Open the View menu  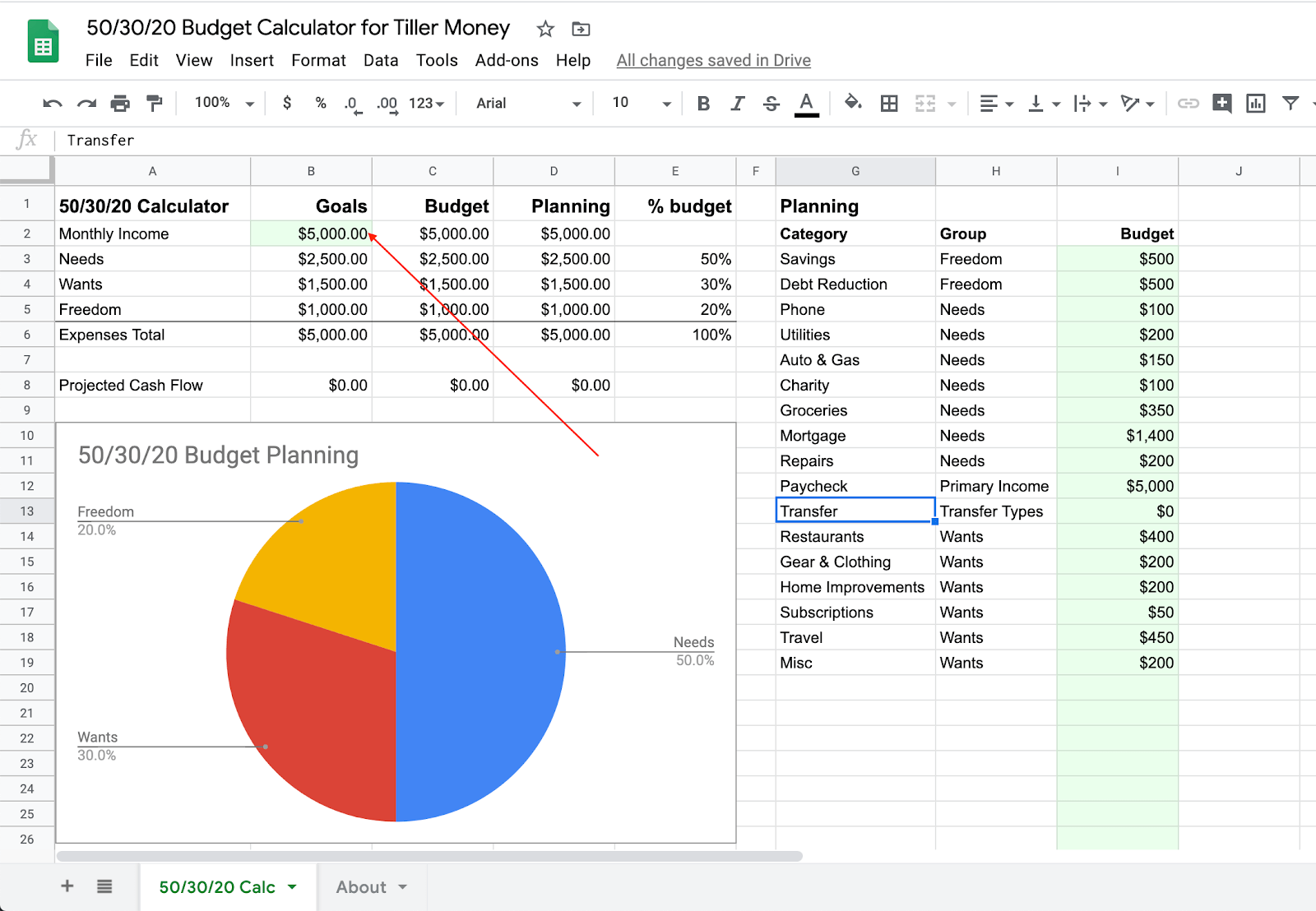[x=194, y=60]
